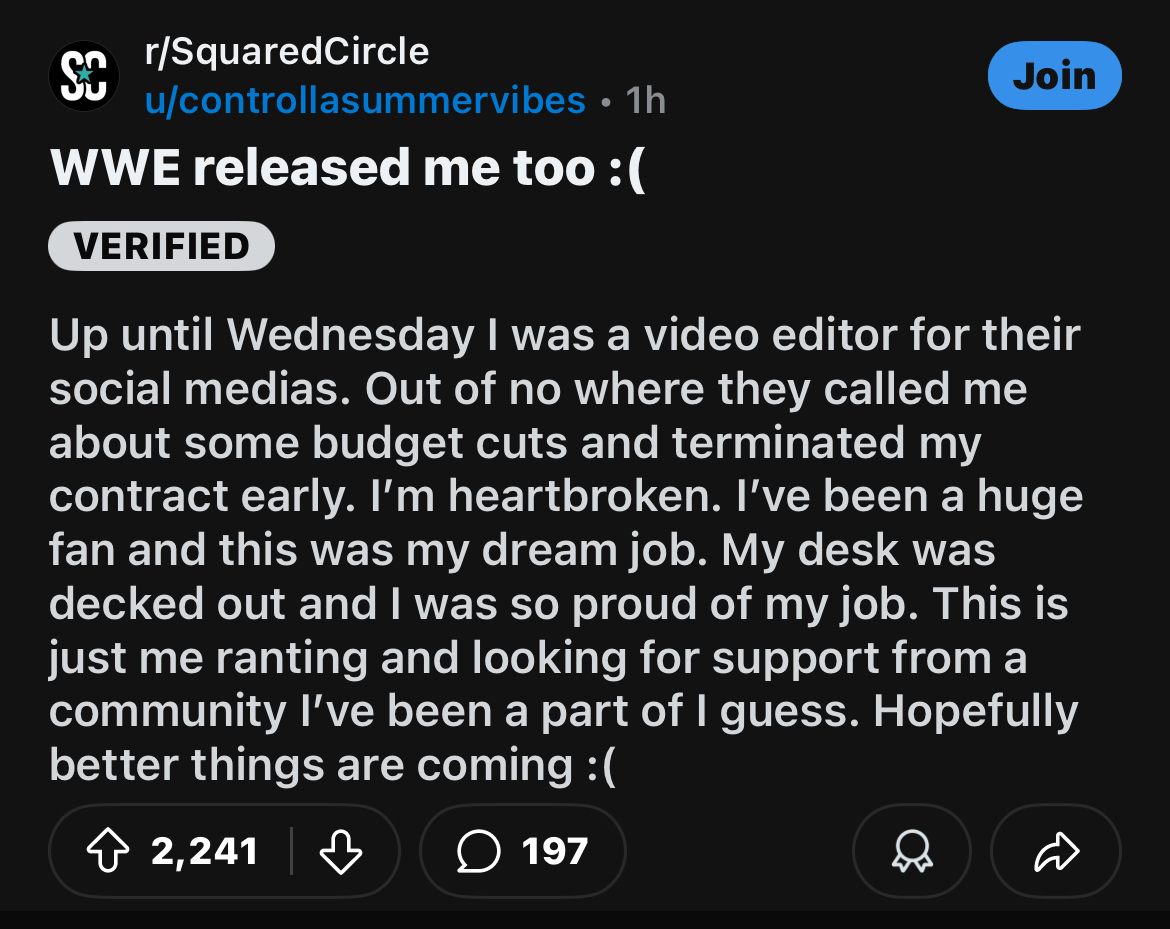Click the 2,241 vote count
1170x929 pixels.
pos(204,851)
